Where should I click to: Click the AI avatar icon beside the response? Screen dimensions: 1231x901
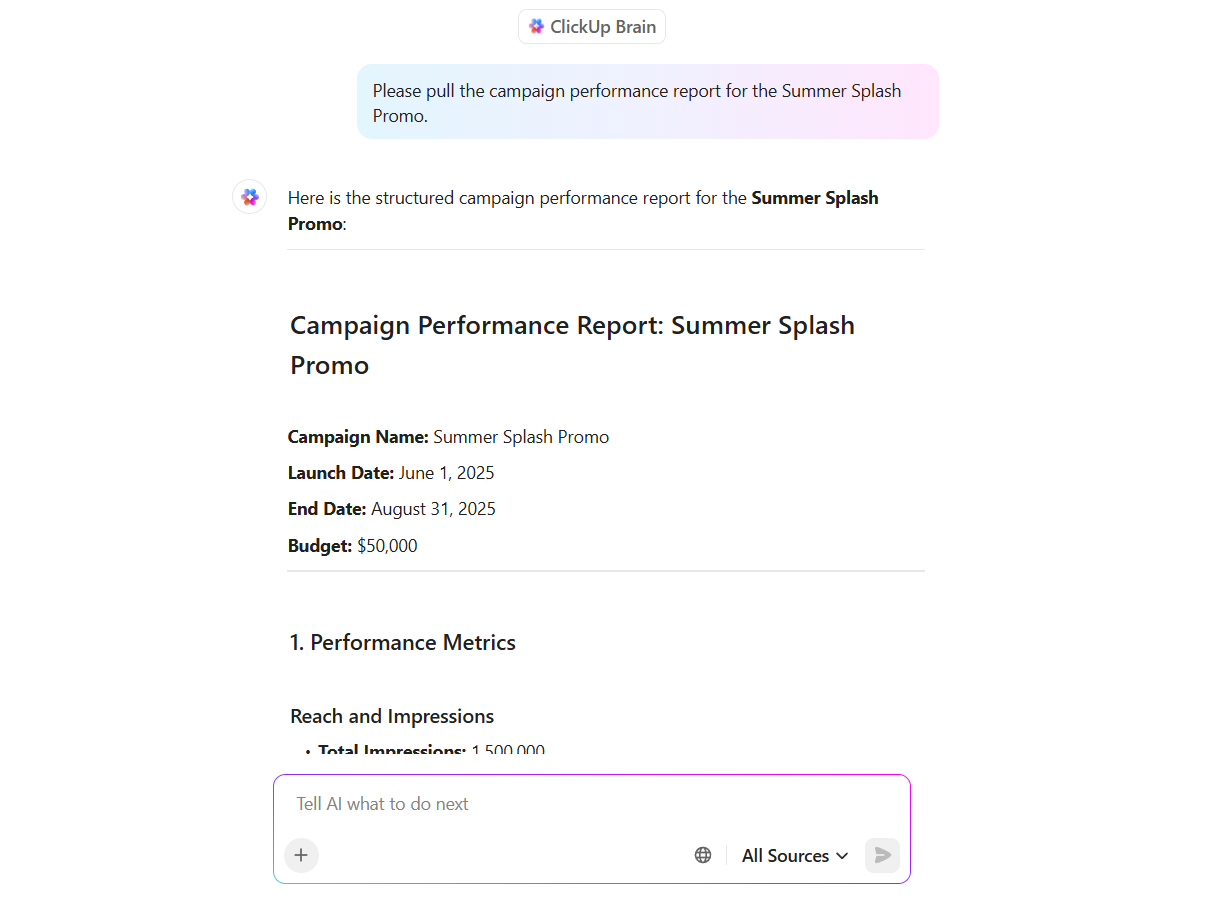[x=249, y=196]
